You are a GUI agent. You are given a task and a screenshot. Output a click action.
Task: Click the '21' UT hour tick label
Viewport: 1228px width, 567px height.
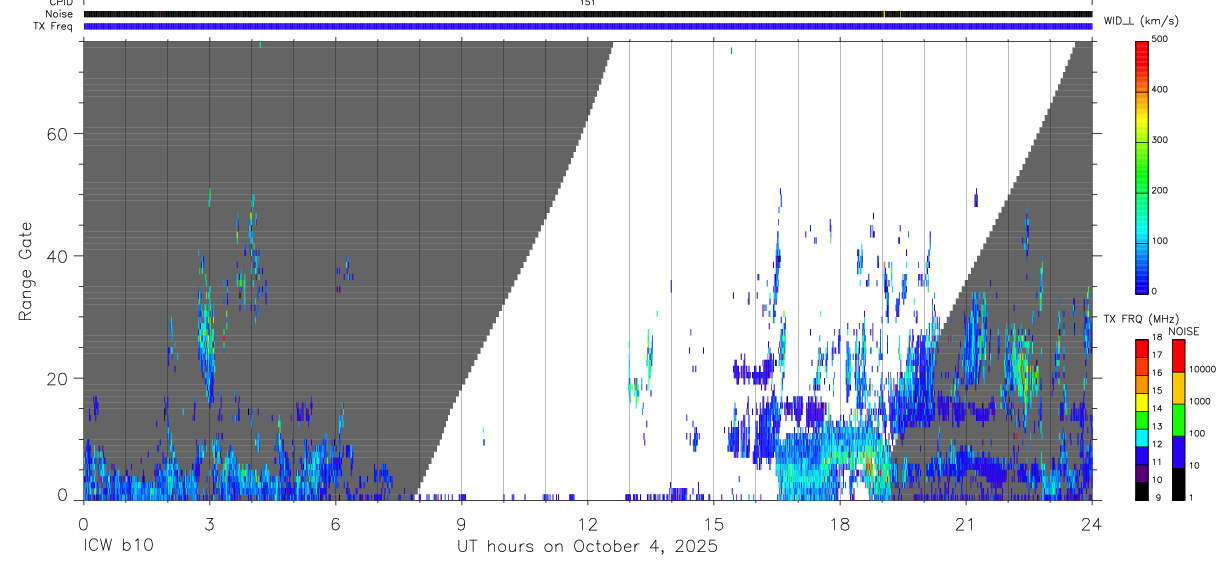pyautogui.click(x=965, y=523)
